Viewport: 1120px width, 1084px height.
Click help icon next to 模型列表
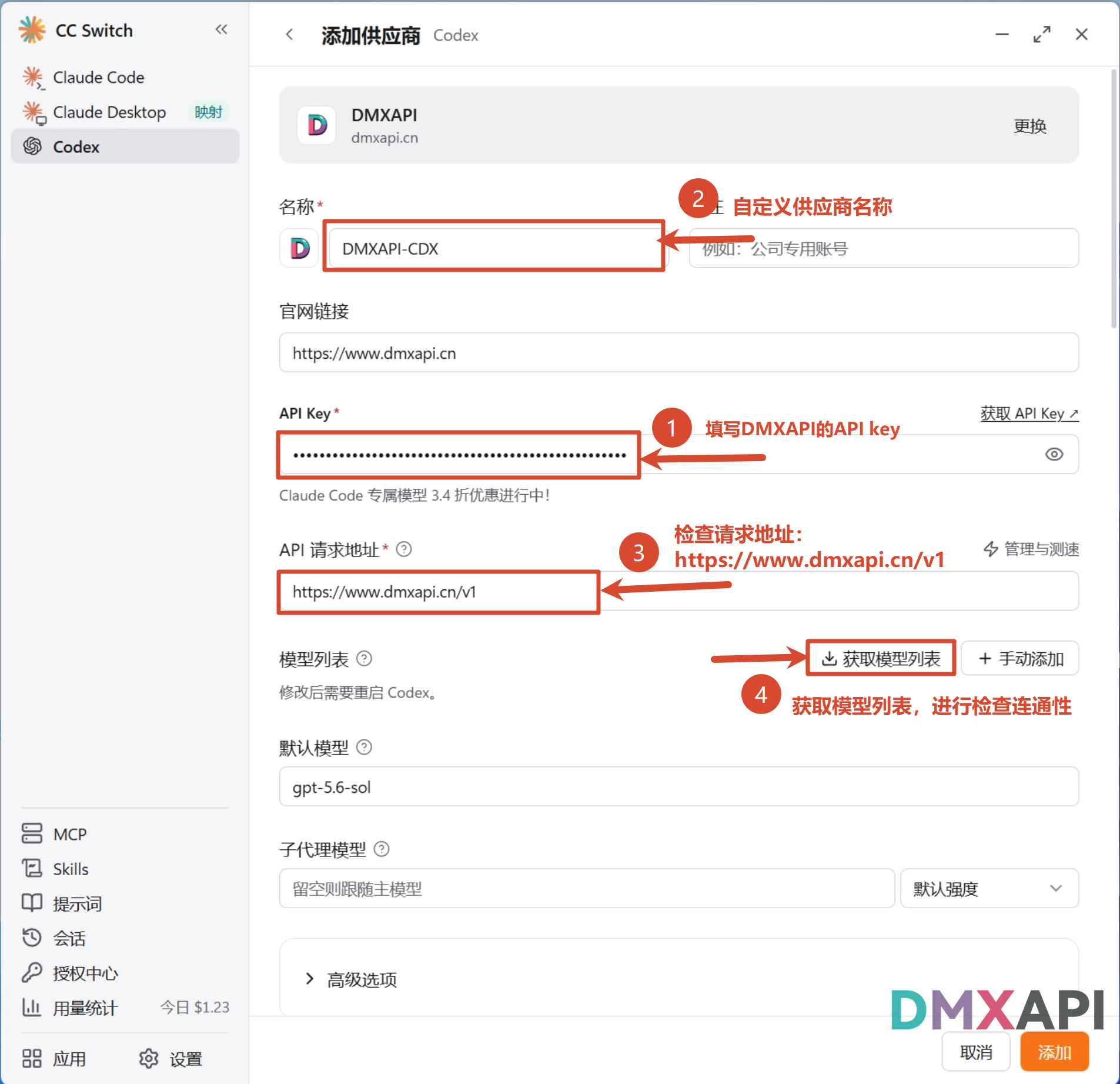pos(365,658)
